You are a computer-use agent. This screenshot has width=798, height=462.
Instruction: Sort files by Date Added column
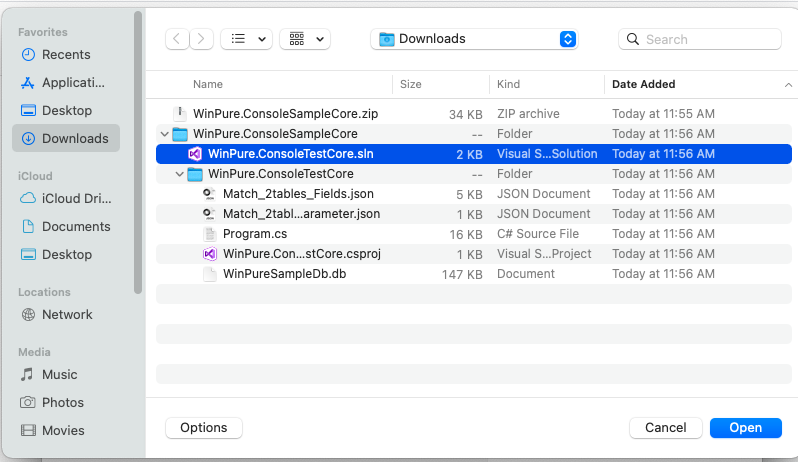tap(643, 84)
